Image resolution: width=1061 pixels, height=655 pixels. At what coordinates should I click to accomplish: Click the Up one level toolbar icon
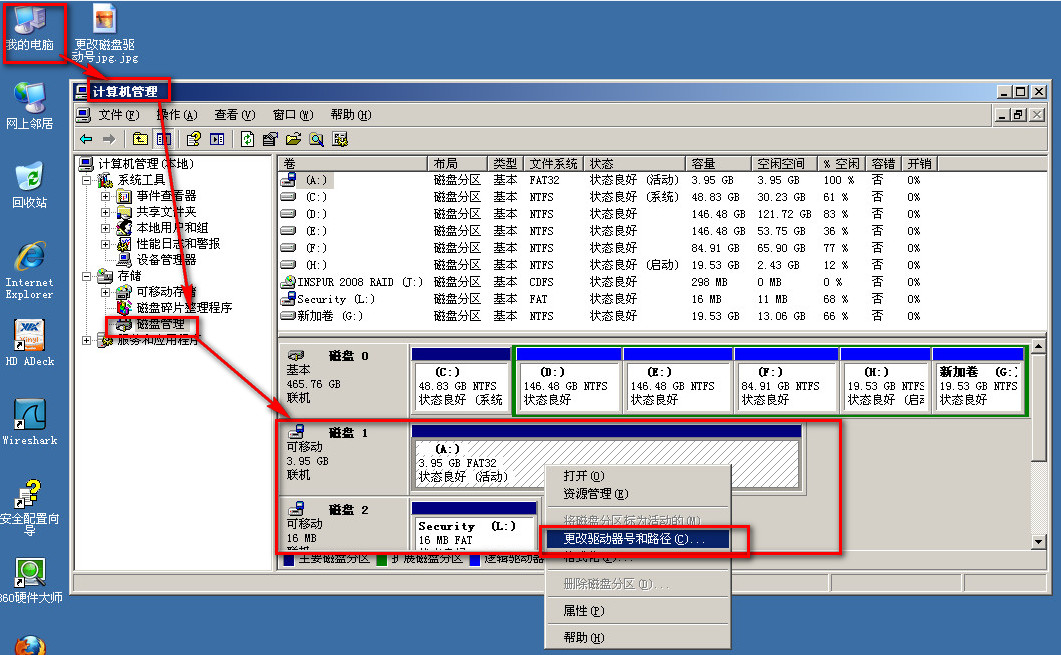(x=140, y=139)
